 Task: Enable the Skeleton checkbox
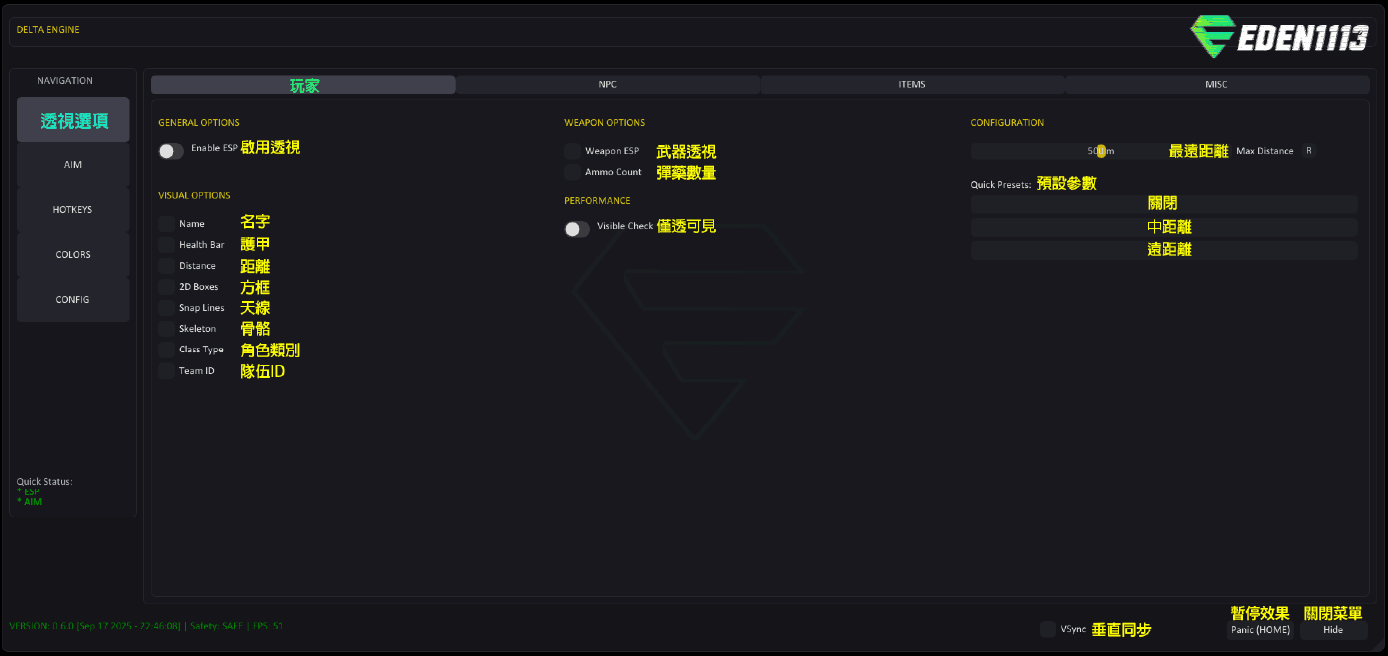pos(166,329)
